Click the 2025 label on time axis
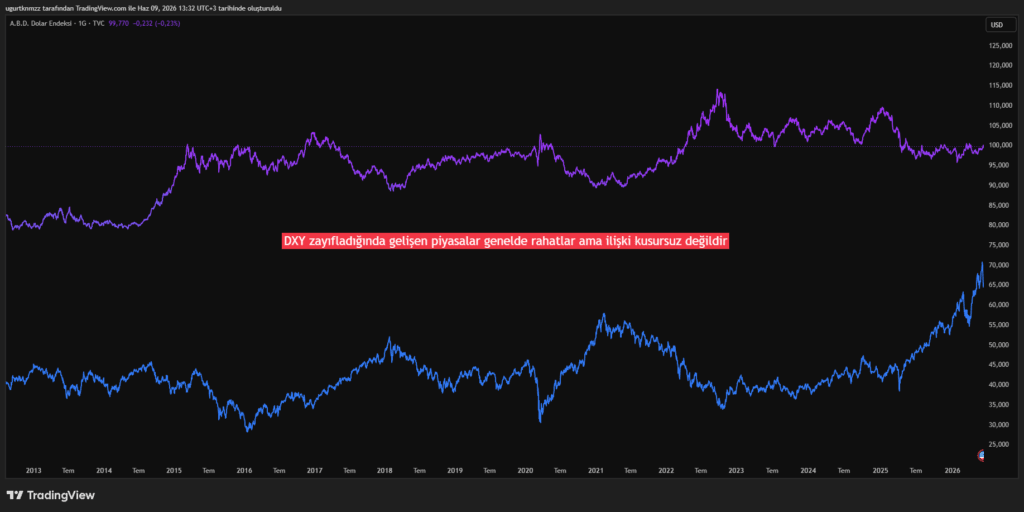The image size is (1024, 512). click(x=880, y=470)
